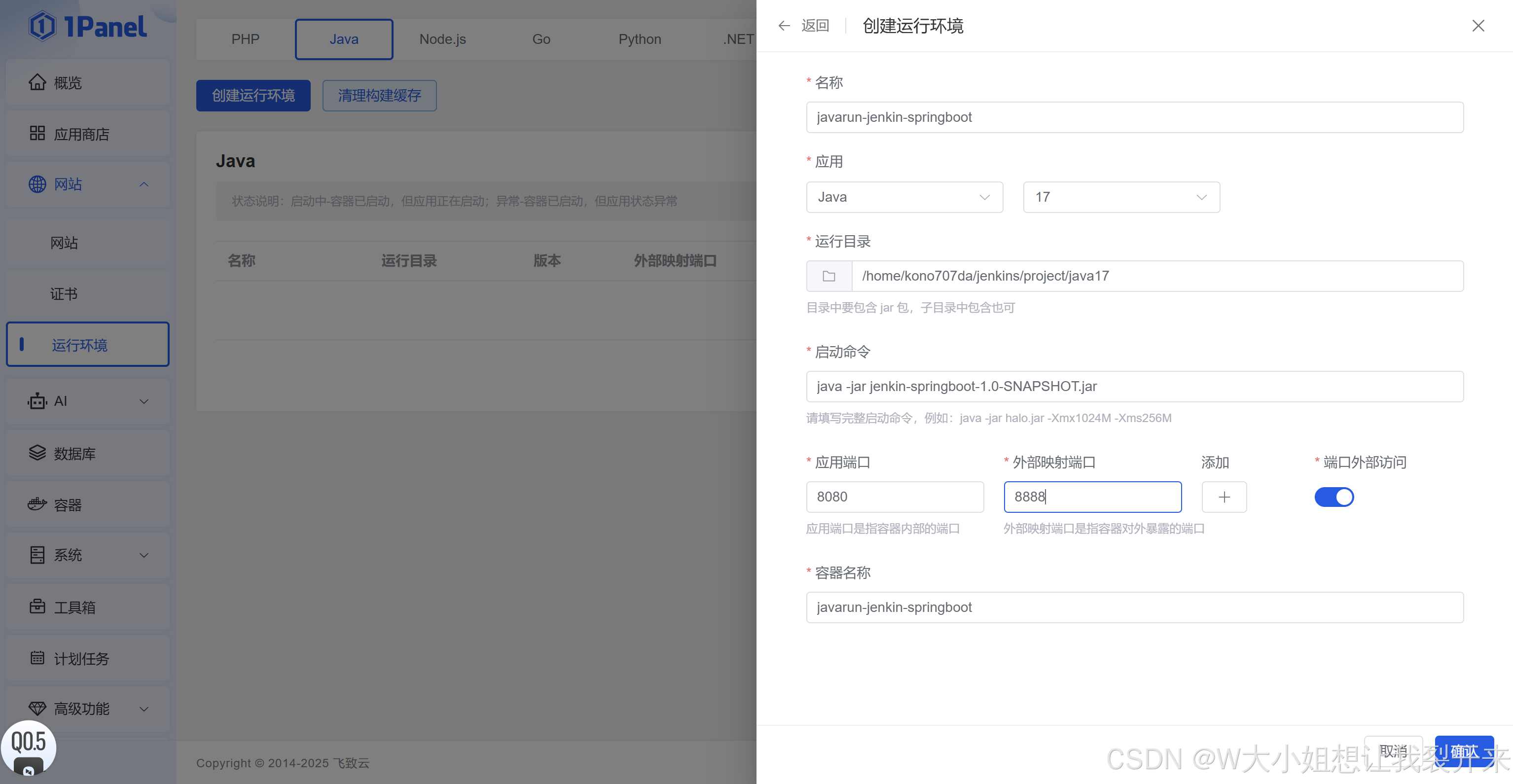Image resolution: width=1513 pixels, height=784 pixels.
Task: Click the 运行目录 column header
Action: point(409,260)
